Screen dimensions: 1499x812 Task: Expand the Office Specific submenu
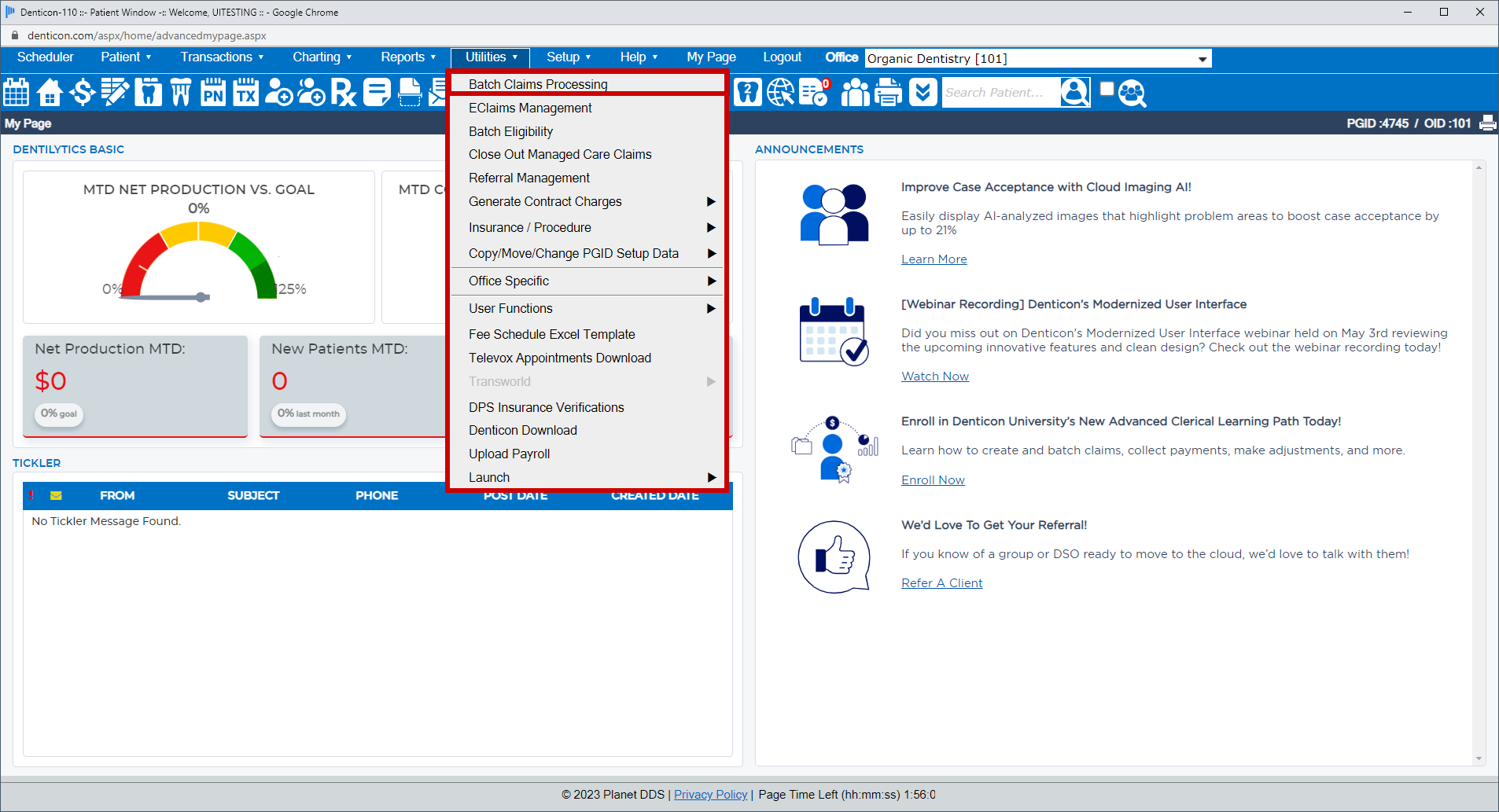coord(587,281)
